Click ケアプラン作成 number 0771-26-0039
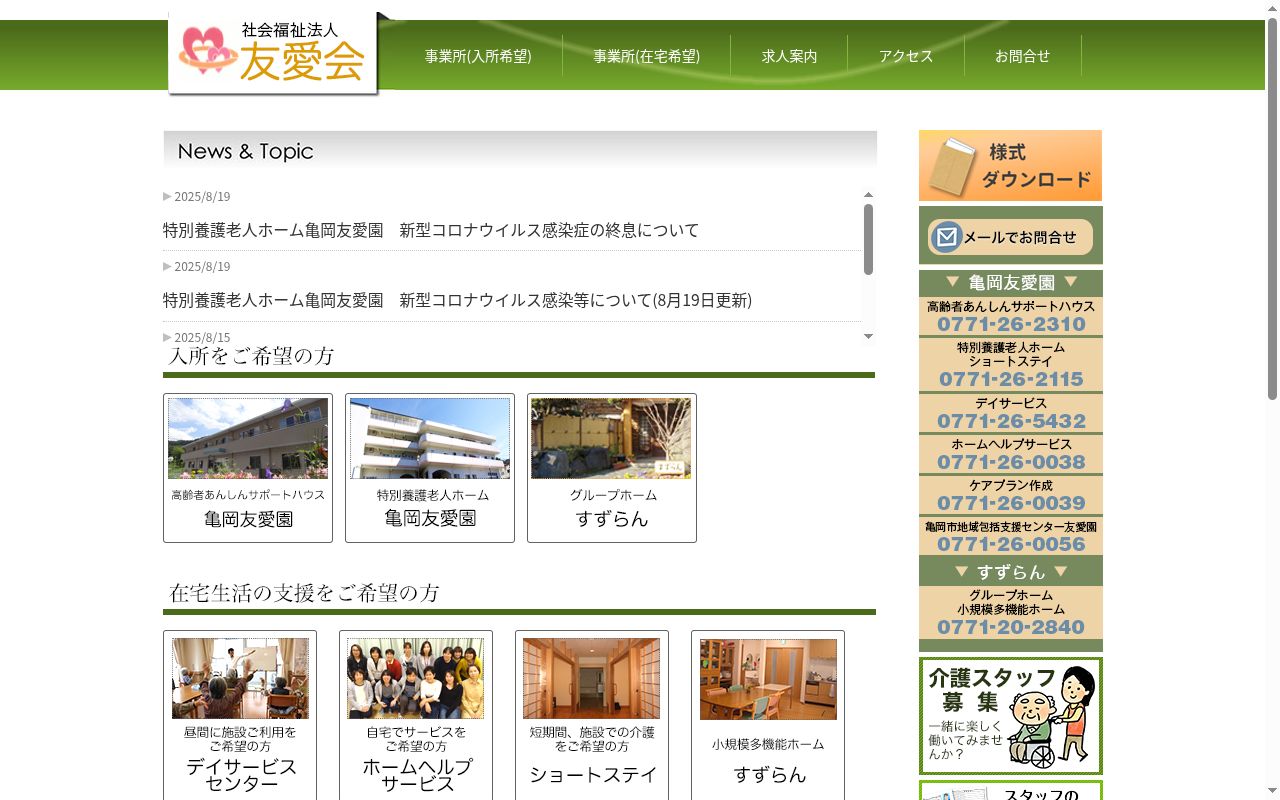The width and height of the screenshot is (1280, 800). (1011, 503)
